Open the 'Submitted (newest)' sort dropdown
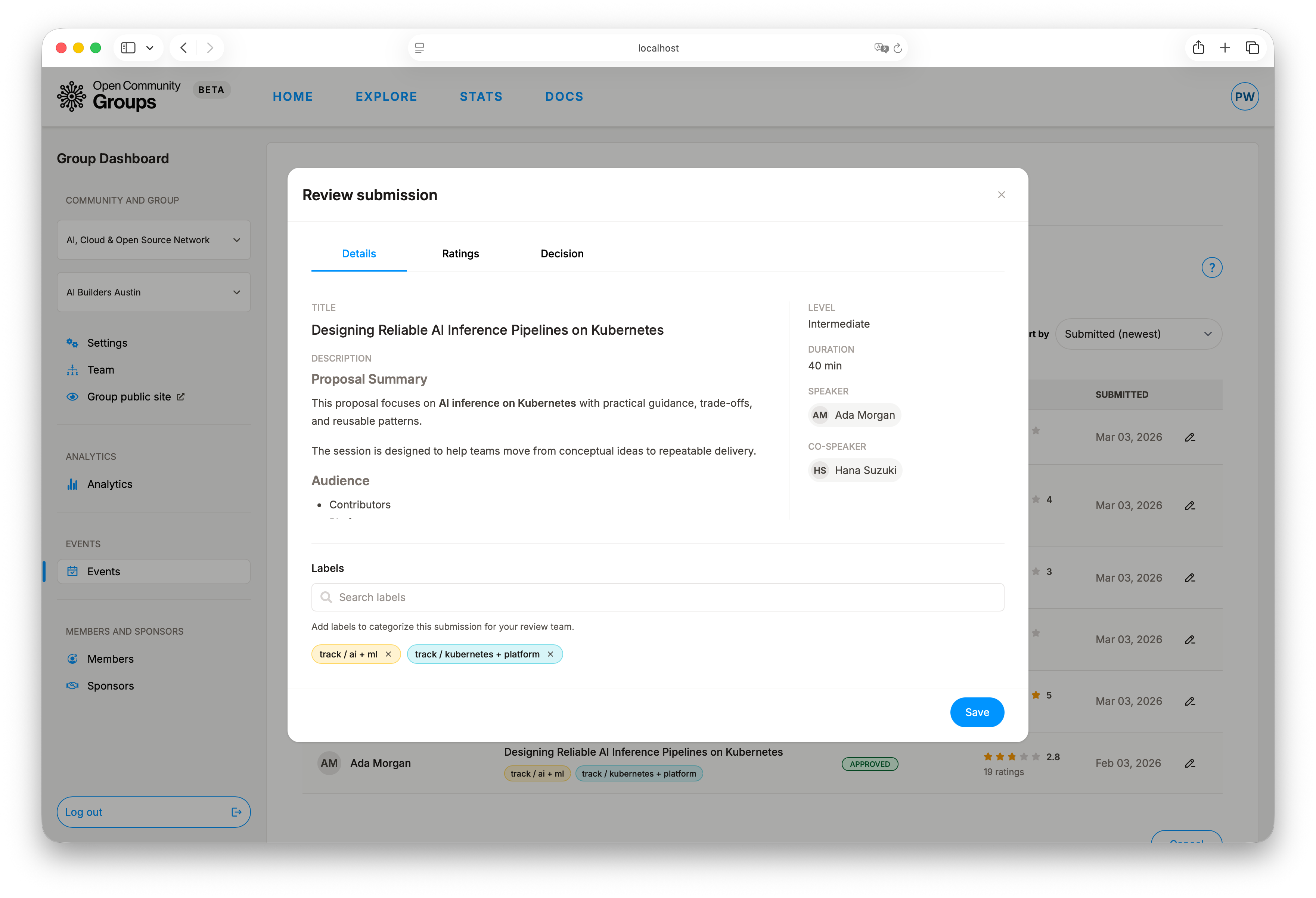This screenshot has height=898, width=1316. coord(1138,334)
